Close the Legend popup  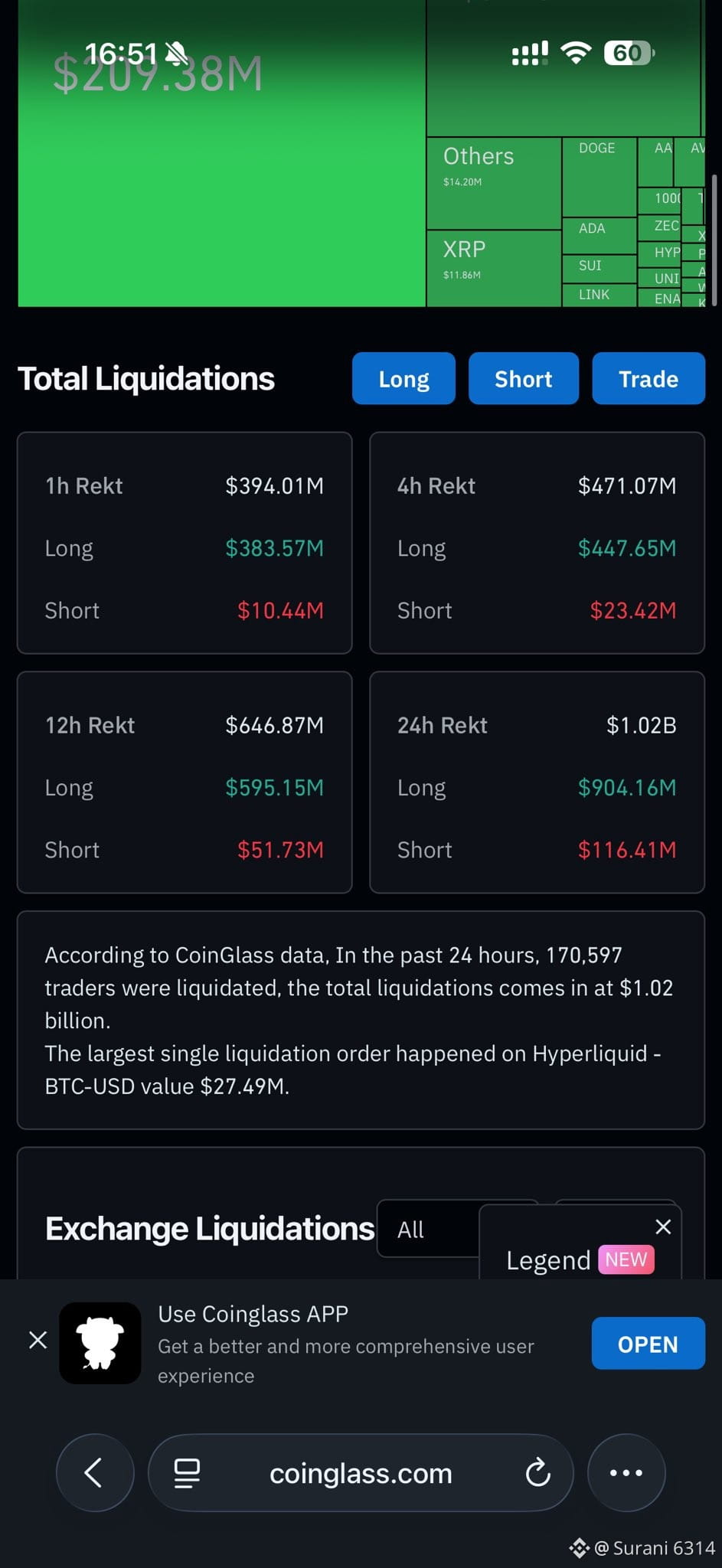point(663,1227)
